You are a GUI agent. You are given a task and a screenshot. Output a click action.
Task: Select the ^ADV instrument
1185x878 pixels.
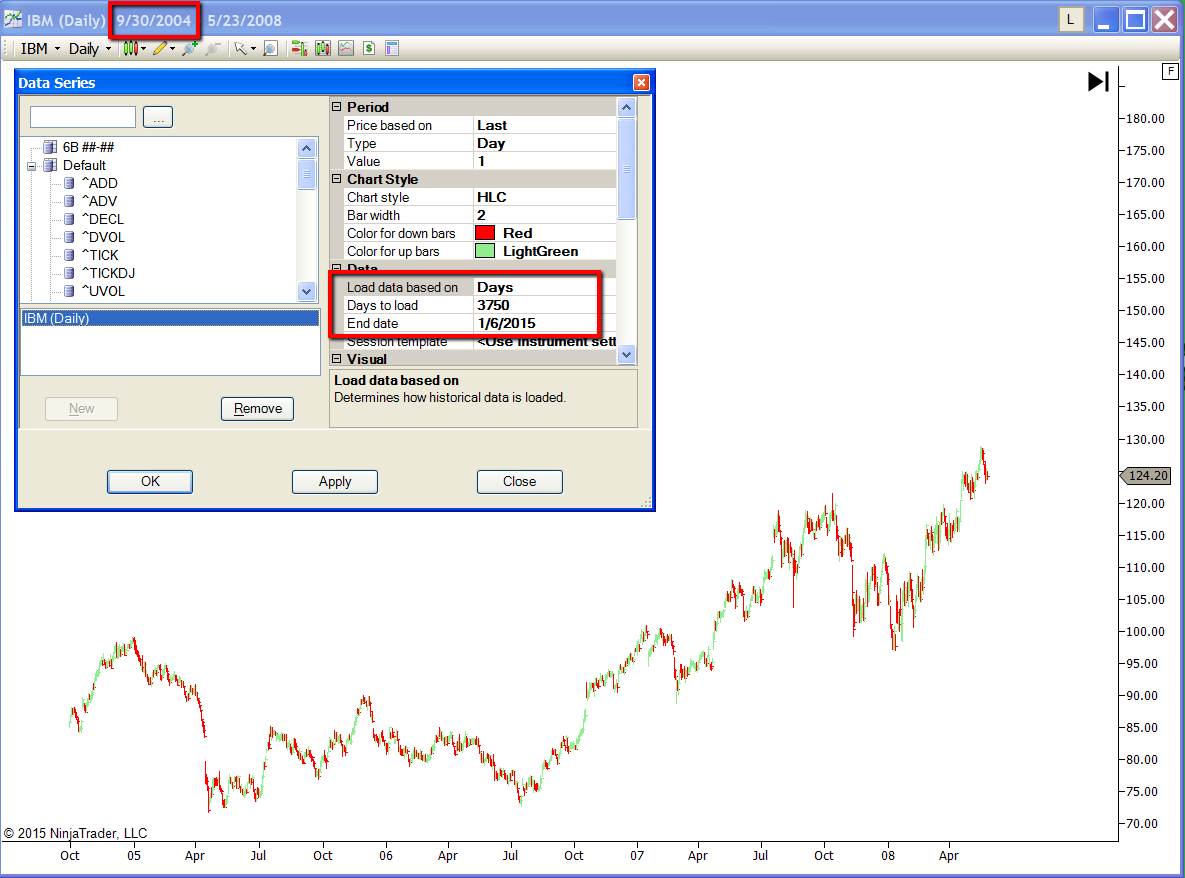click(100, 202)
